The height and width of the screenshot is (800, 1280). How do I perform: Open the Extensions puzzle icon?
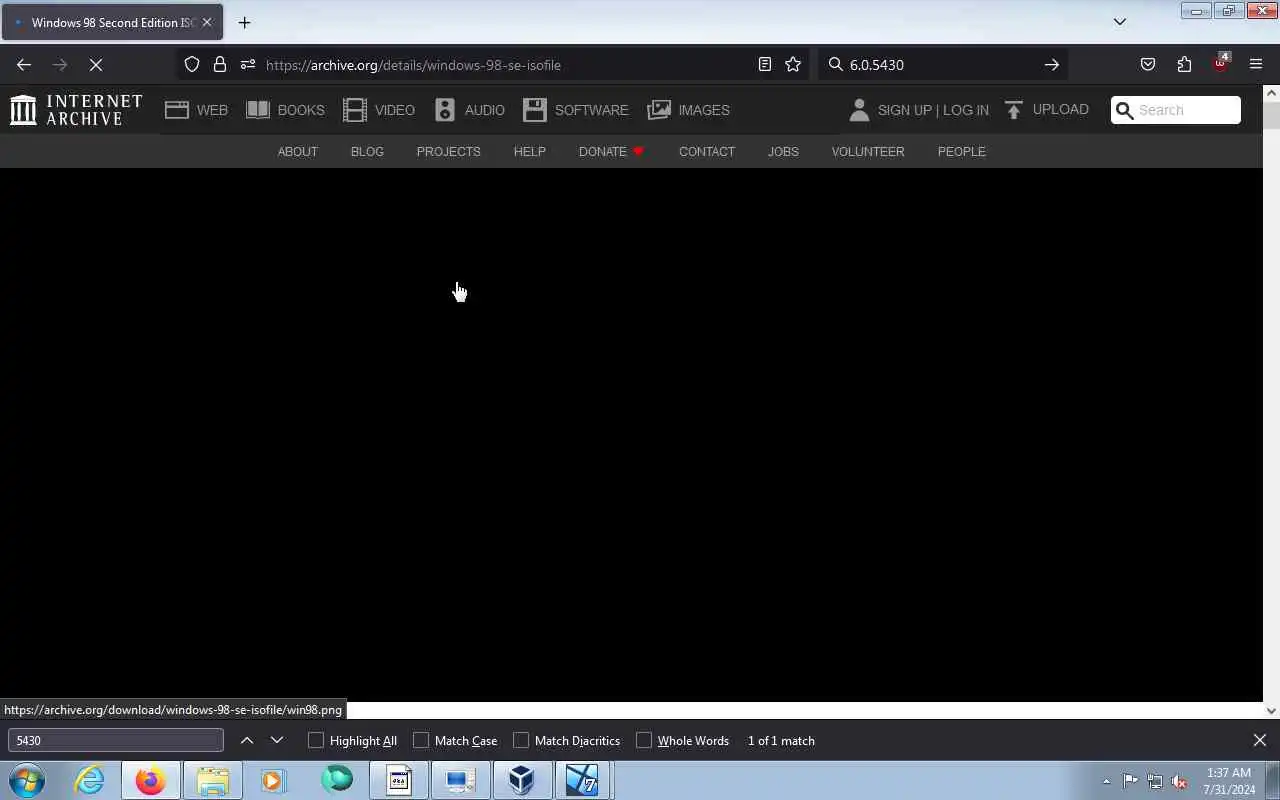pos(1184,65)
